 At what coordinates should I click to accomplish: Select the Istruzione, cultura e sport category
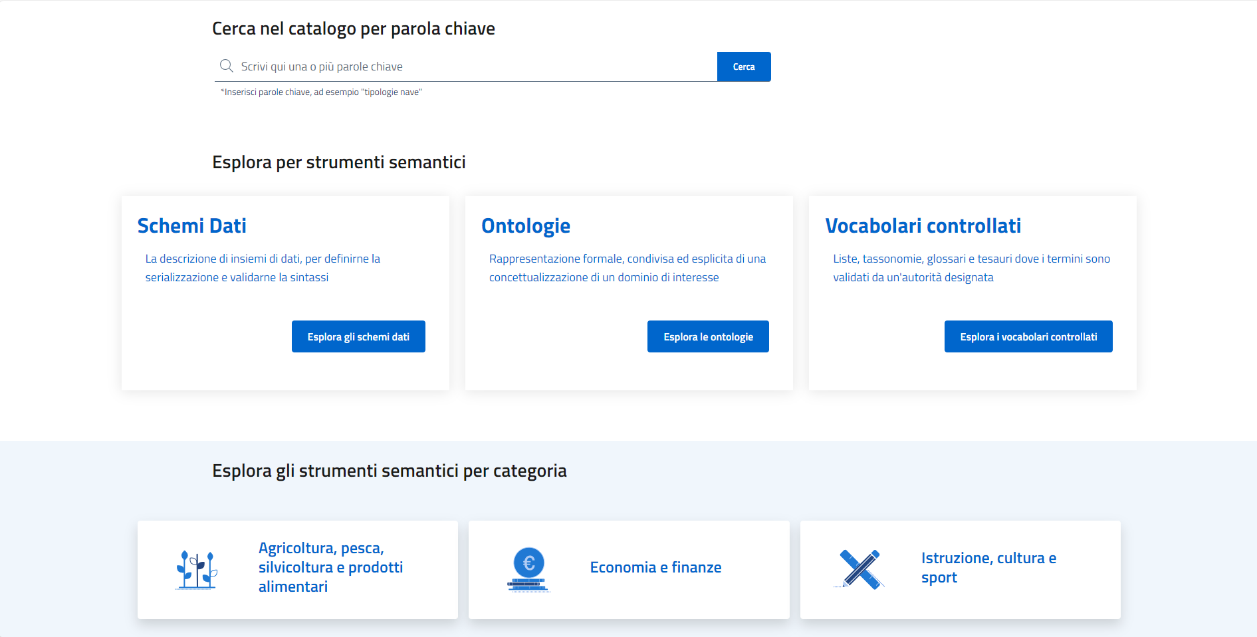point(960,568)
